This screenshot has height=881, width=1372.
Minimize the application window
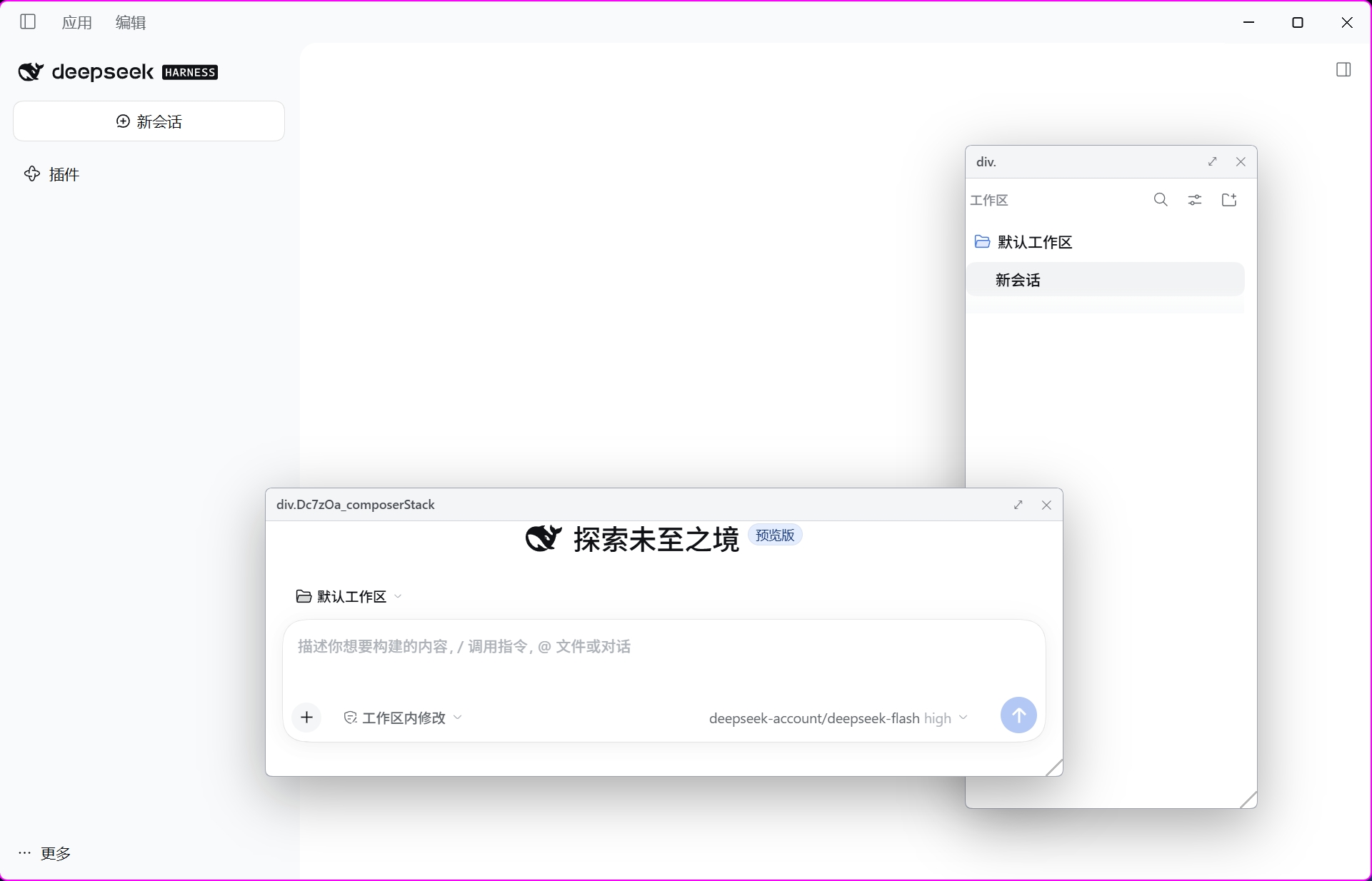[x=1249, y=22]
